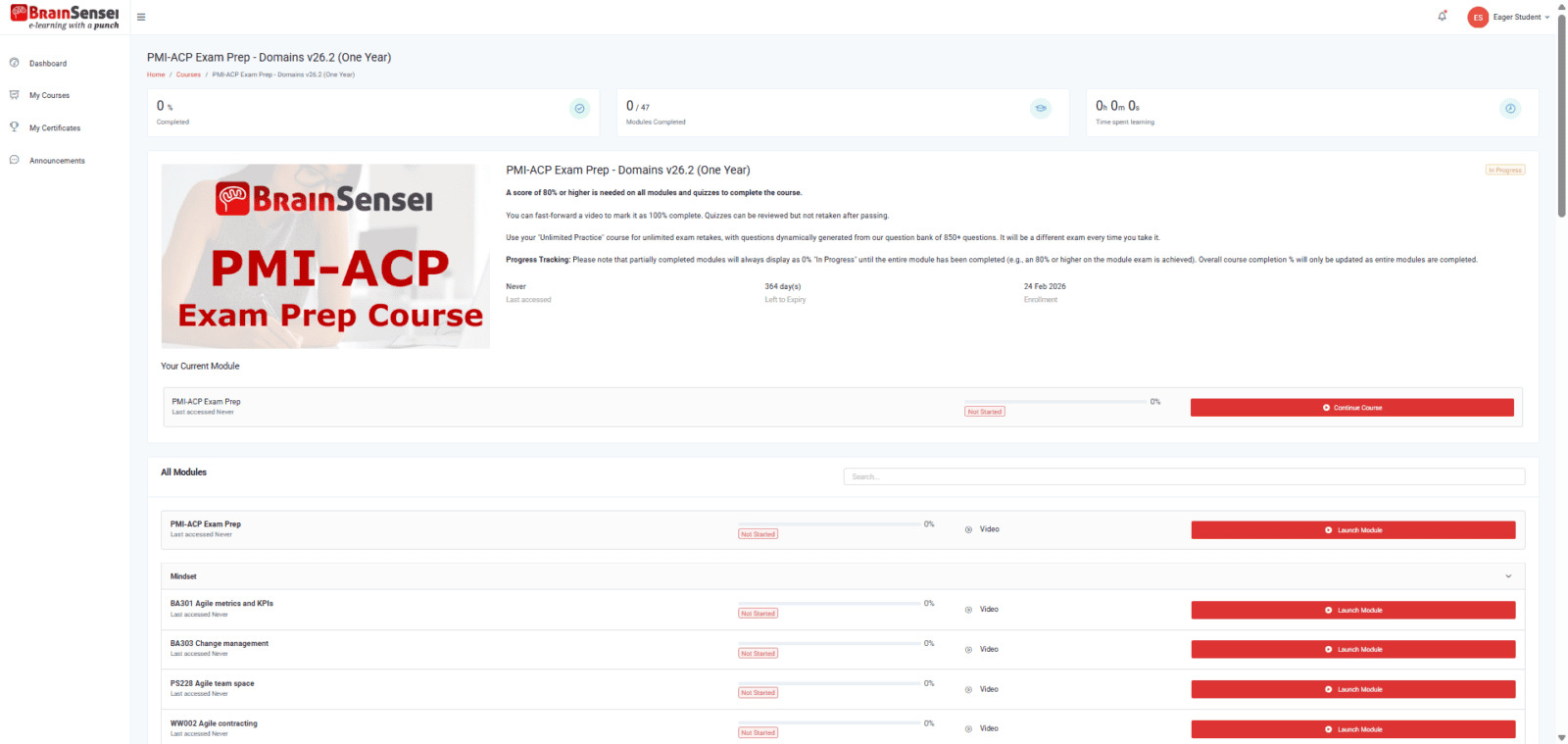The image size is (1568, 744).
Task: Click the page vertical scrollbar
Action: (1561, 116)
